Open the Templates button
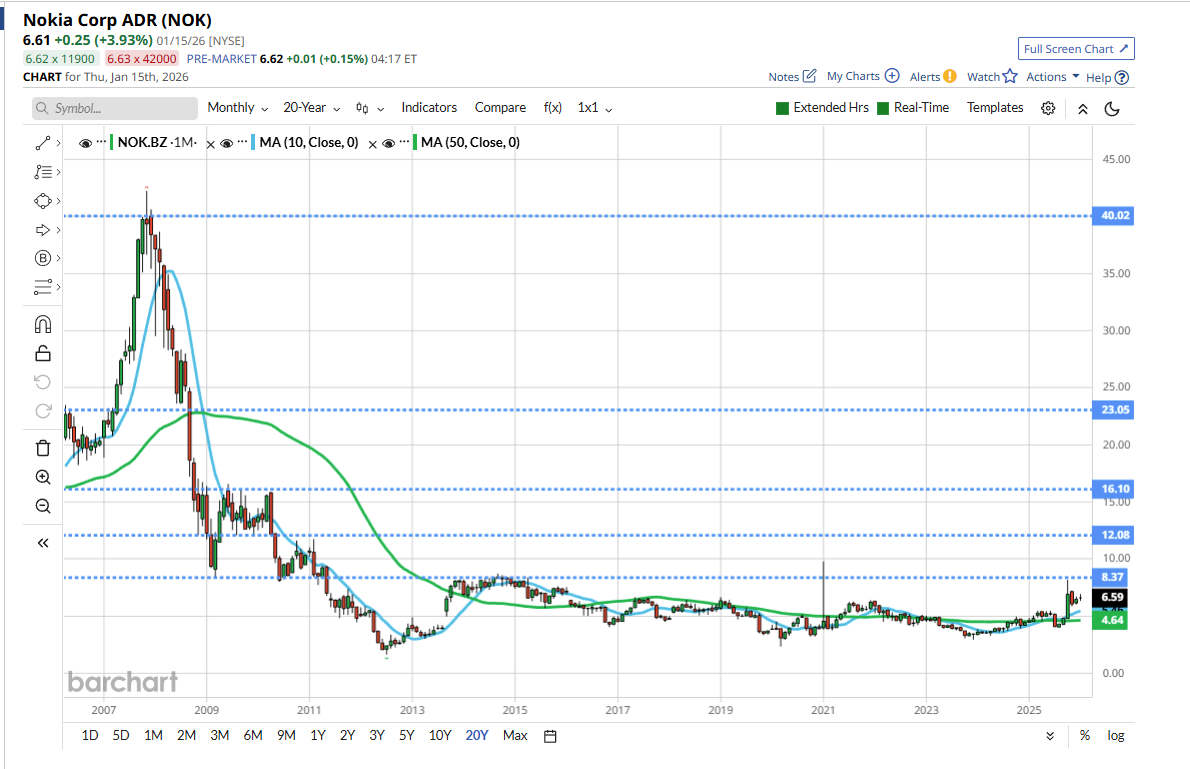 click(x=995, y=108)
